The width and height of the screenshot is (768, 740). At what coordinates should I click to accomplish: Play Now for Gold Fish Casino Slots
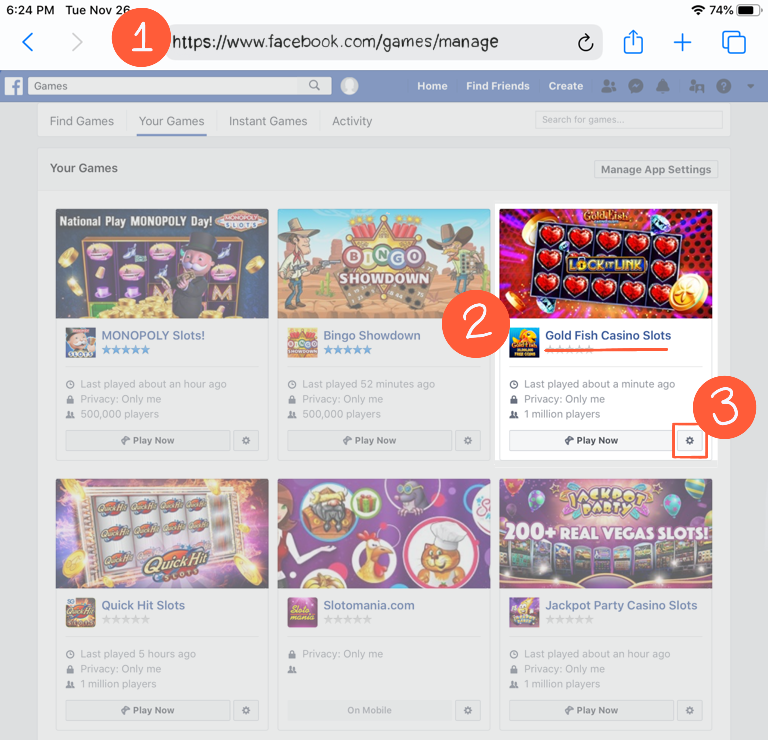(592, 440)
